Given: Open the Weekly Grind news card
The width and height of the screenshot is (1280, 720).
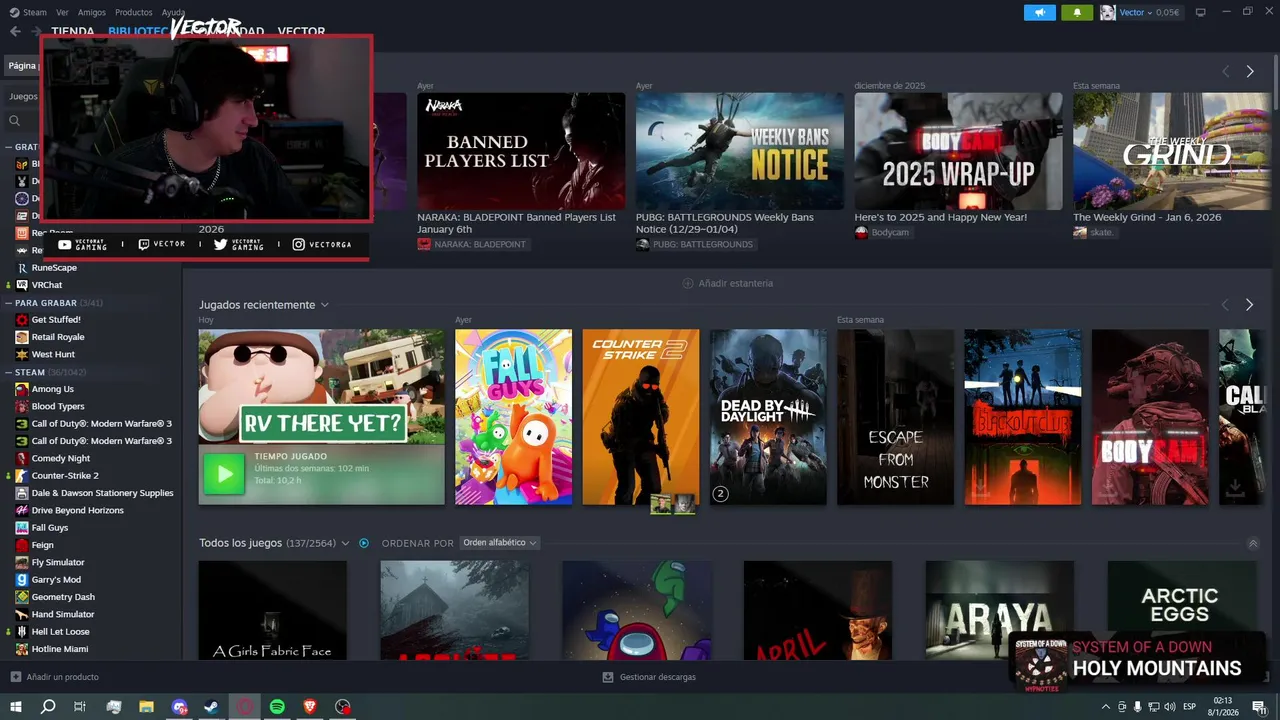Looking at the screenshot, I should 1172,151.
